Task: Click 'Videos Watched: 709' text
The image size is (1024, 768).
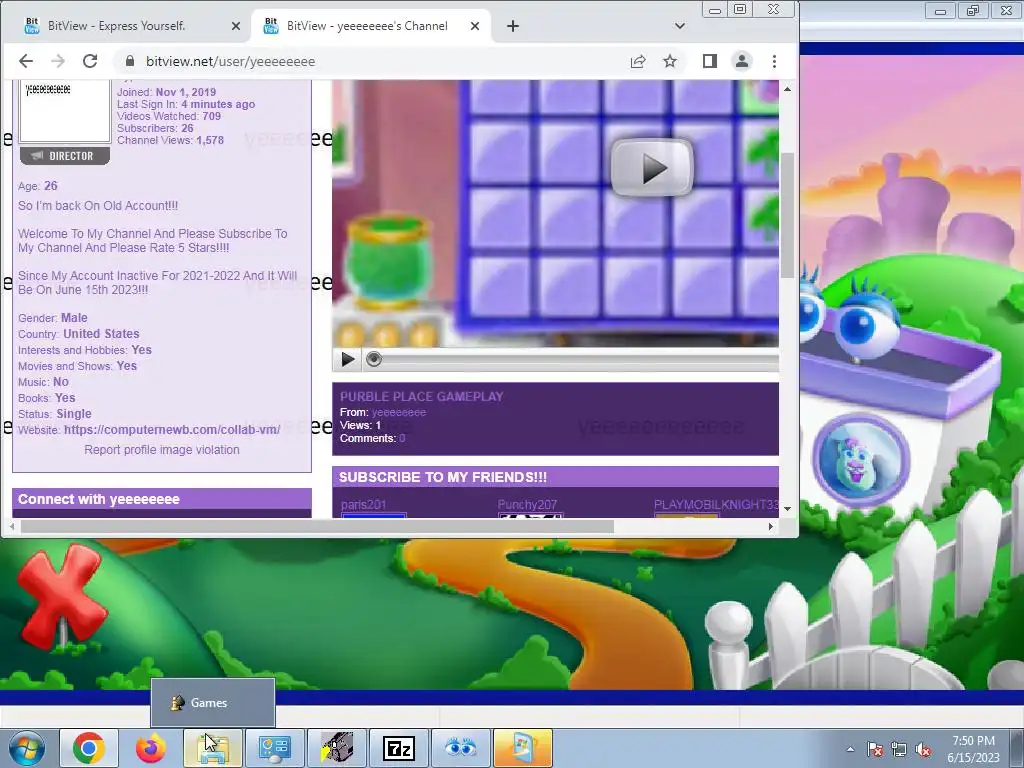Action: [x=169, y=116]
